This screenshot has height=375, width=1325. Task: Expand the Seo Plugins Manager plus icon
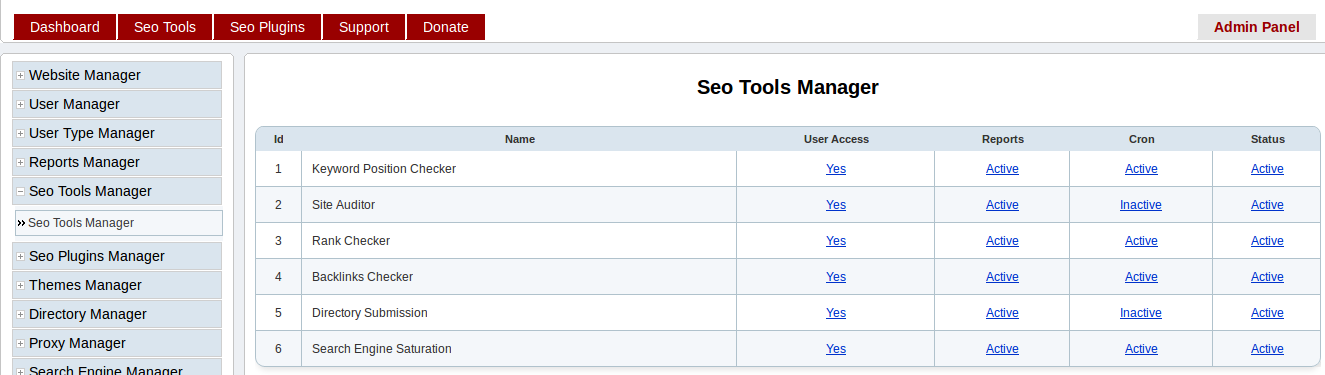tap(20, 256)
